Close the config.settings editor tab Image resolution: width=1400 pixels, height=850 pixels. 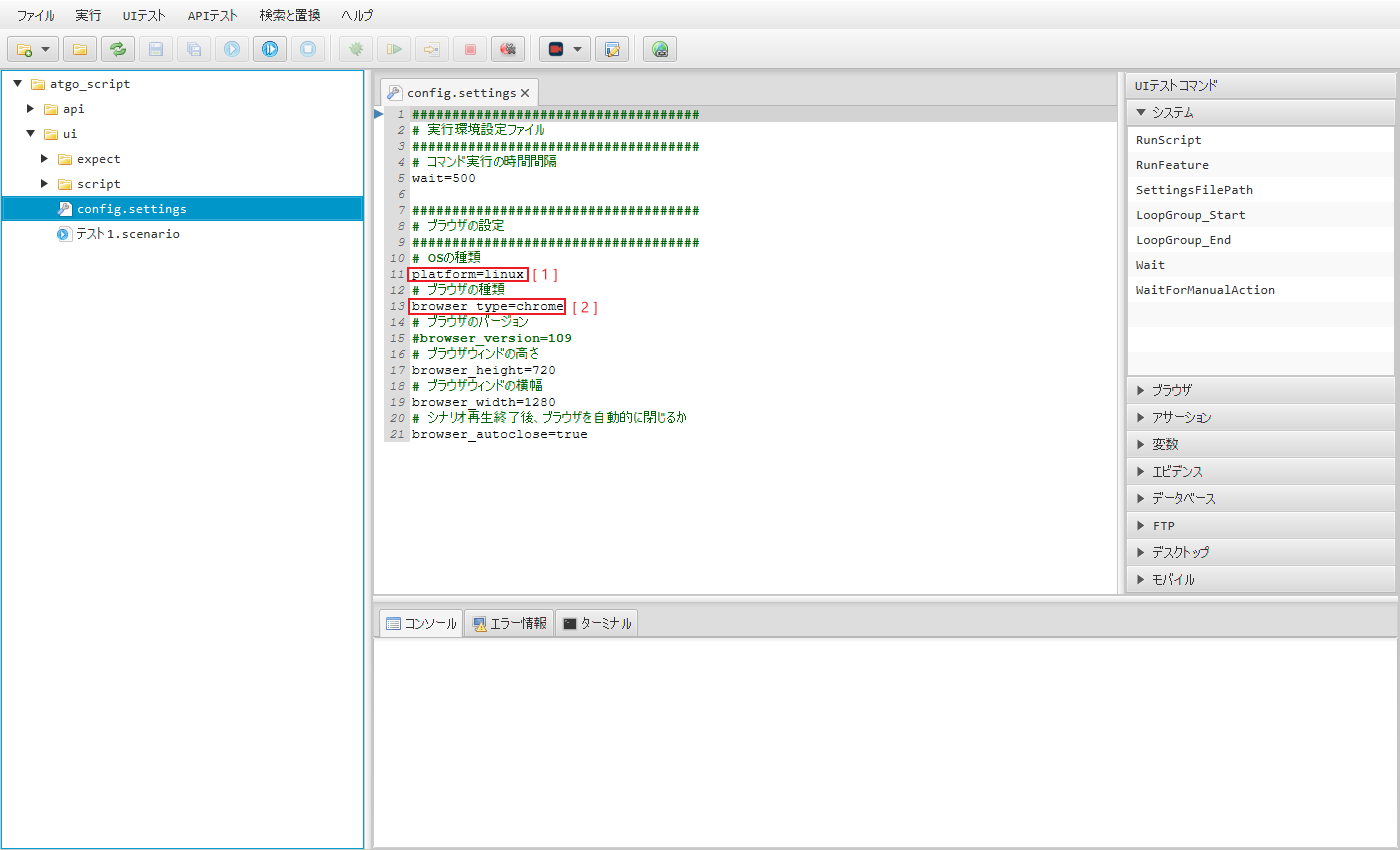click(x=525, y=93)
